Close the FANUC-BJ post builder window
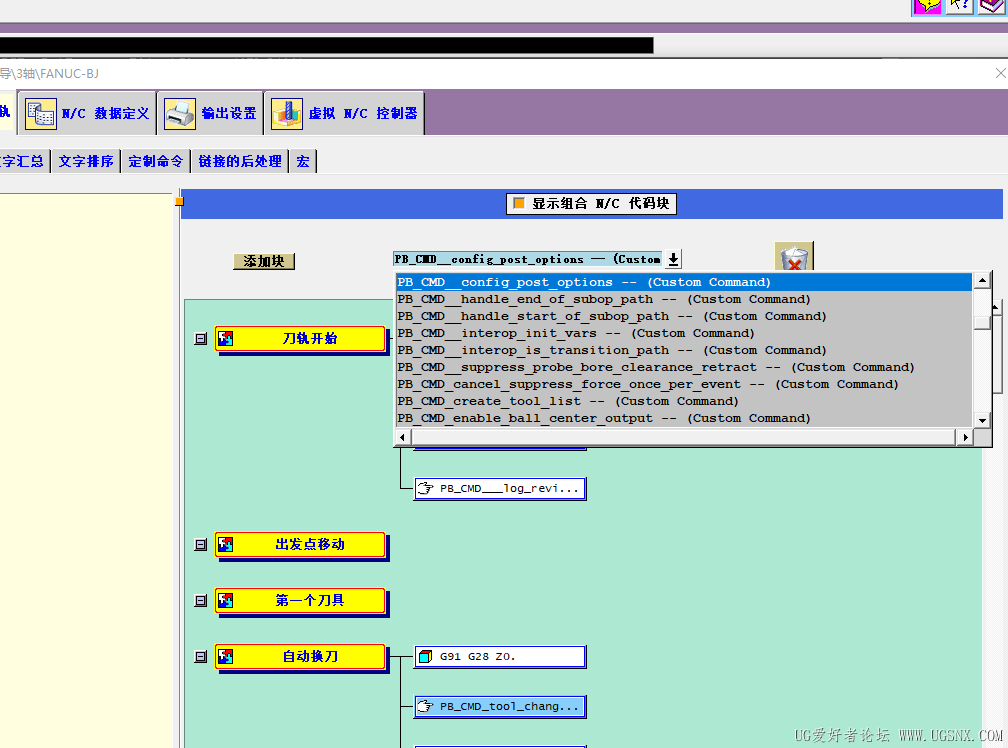 [1000, 73]
